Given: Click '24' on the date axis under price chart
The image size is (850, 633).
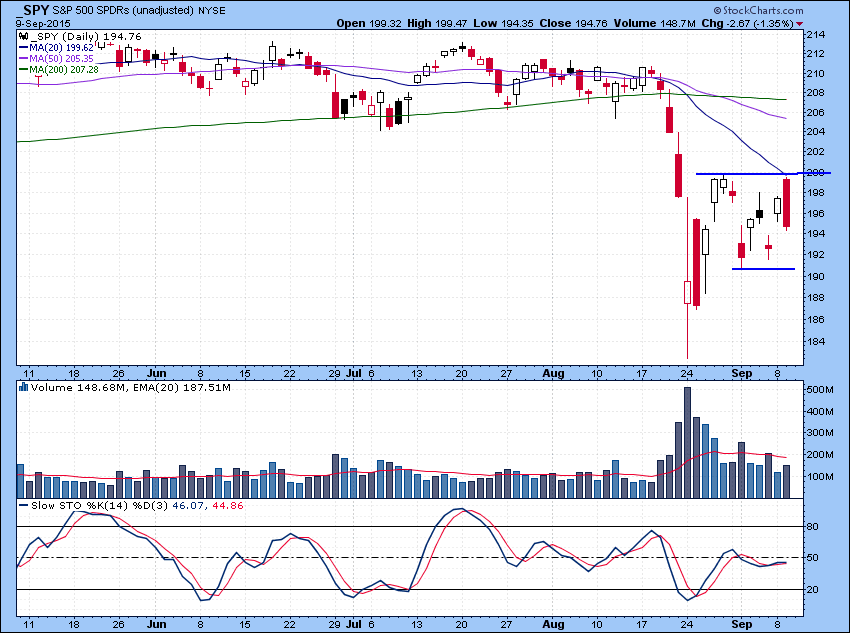Looking at the screenshot, I should pyautogui.click(x=687, y=373).
